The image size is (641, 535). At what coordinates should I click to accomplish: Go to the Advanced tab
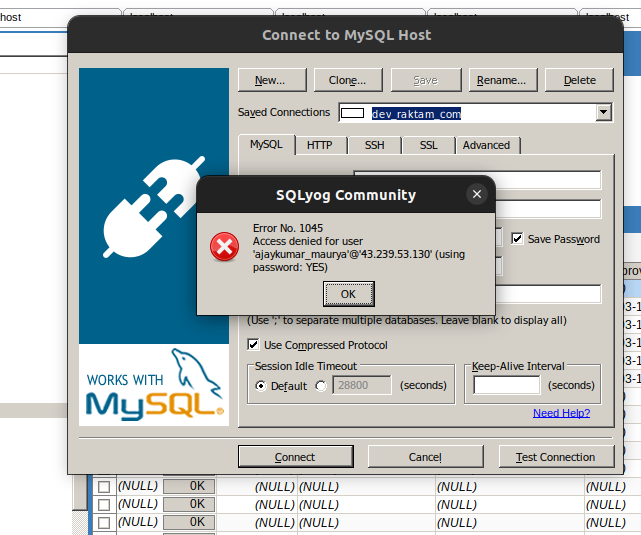486,145
